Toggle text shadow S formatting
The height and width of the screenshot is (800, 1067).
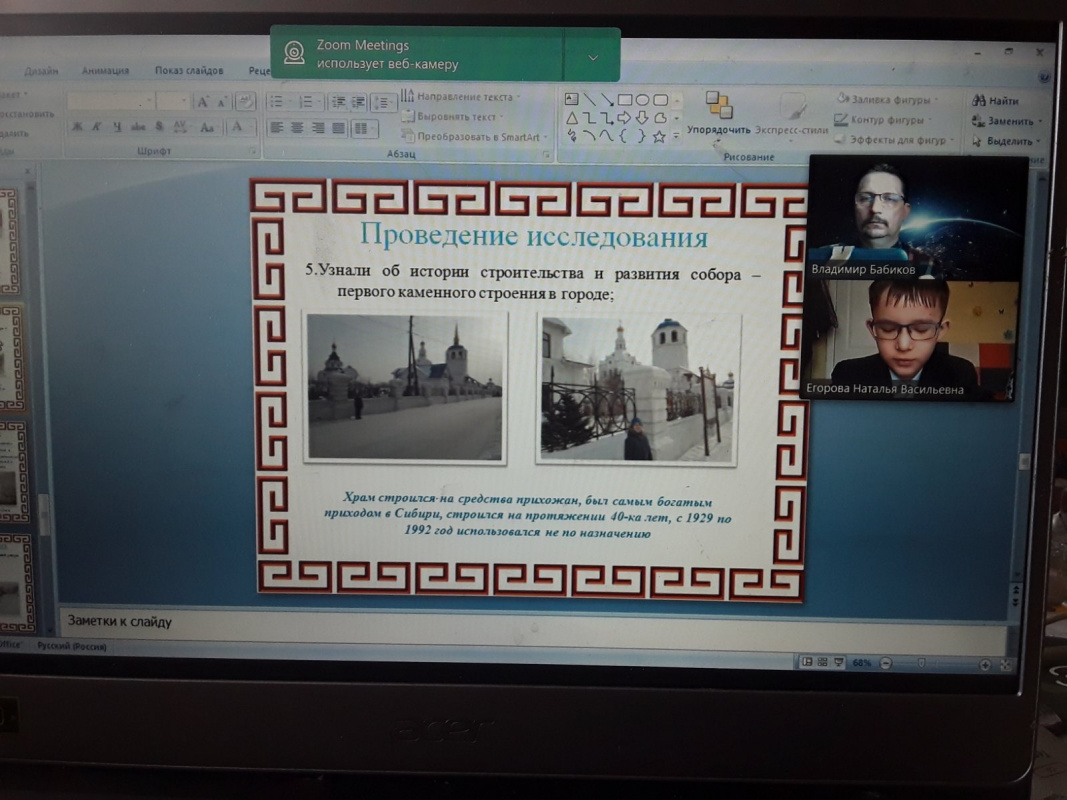[159, 127]
